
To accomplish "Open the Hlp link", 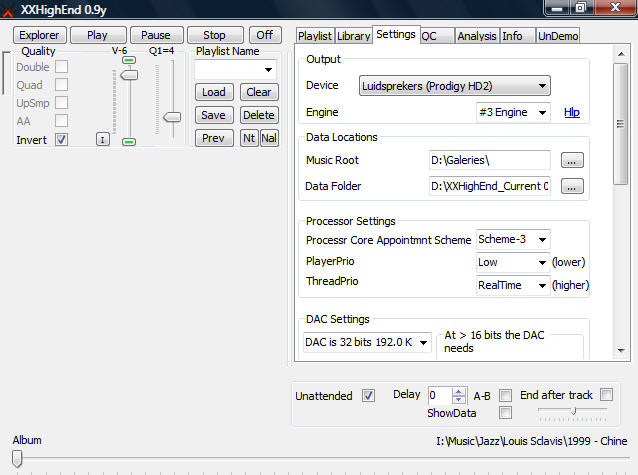I will pos(572,112).
